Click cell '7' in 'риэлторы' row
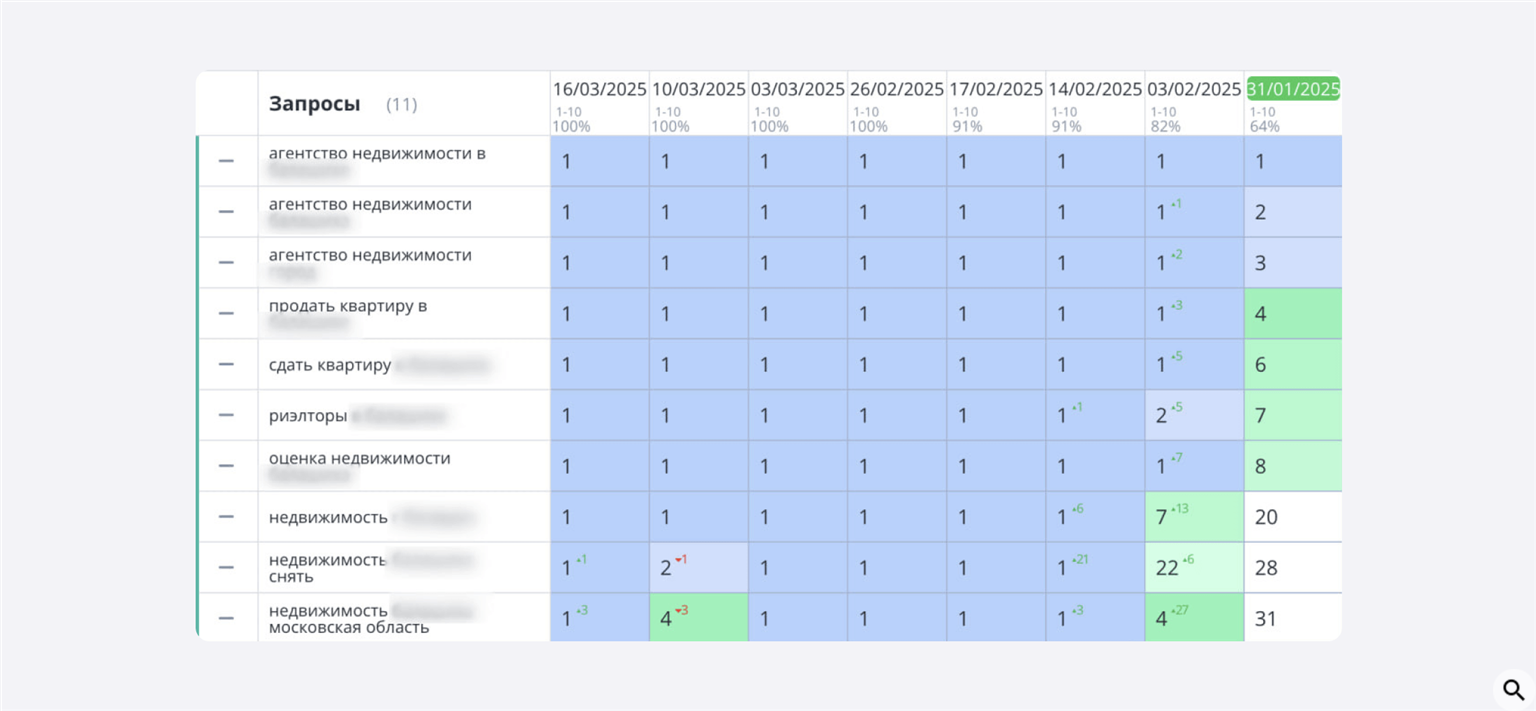This screenshot has height=711, width=1536. pos(1293,415)
